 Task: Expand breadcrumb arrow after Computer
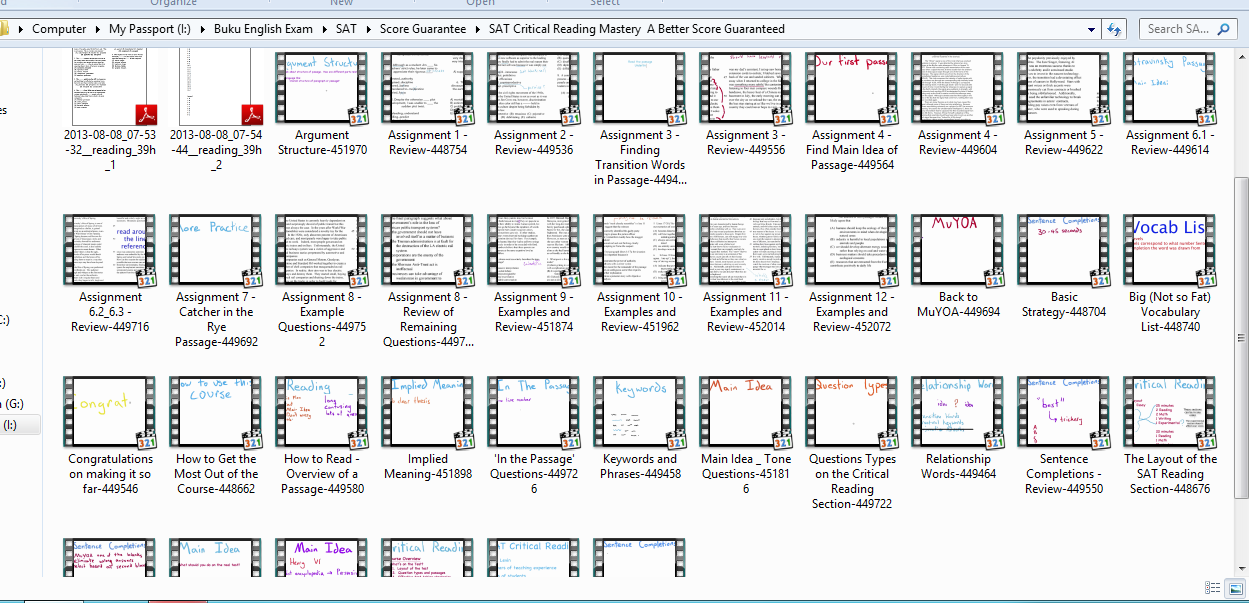[96, 29]
